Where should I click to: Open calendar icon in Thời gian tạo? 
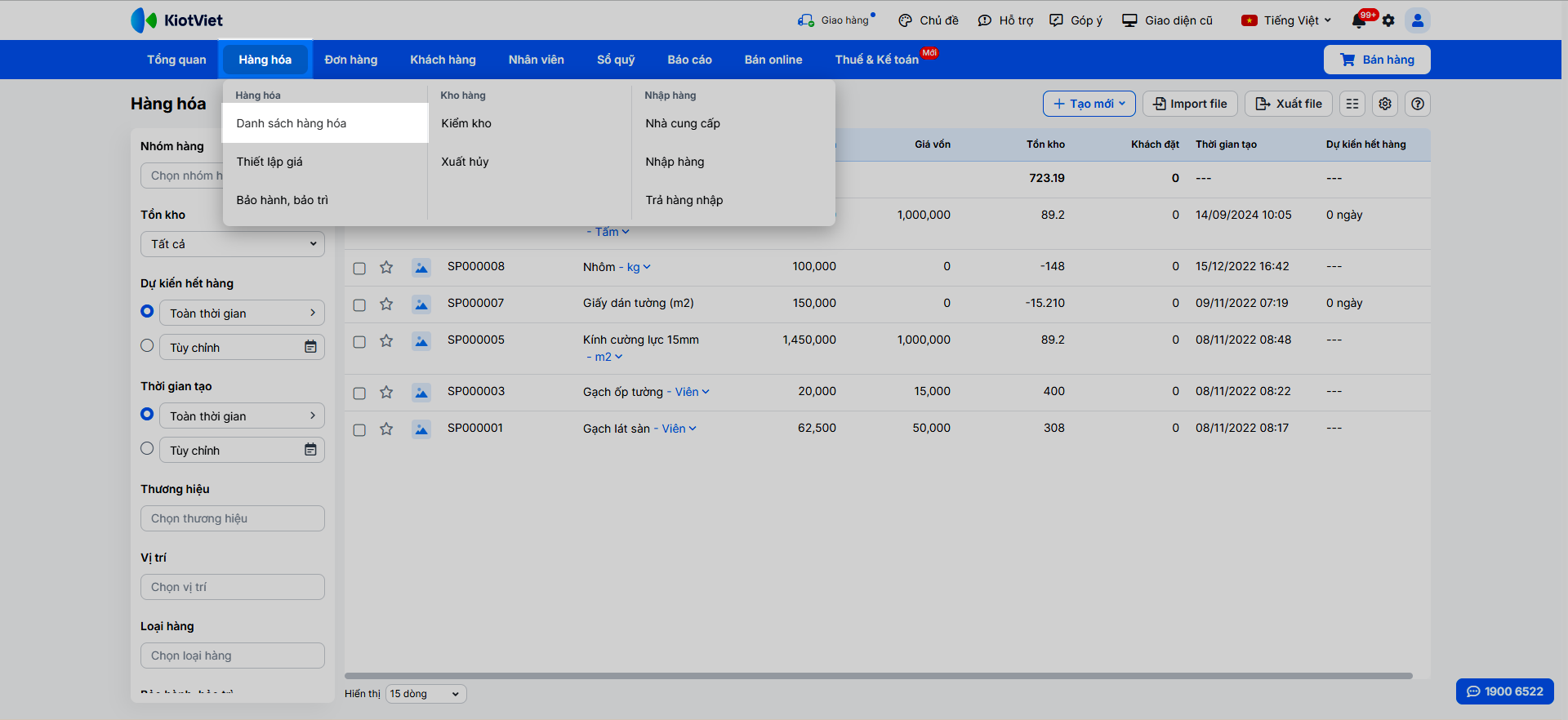[x=310, y=450]
